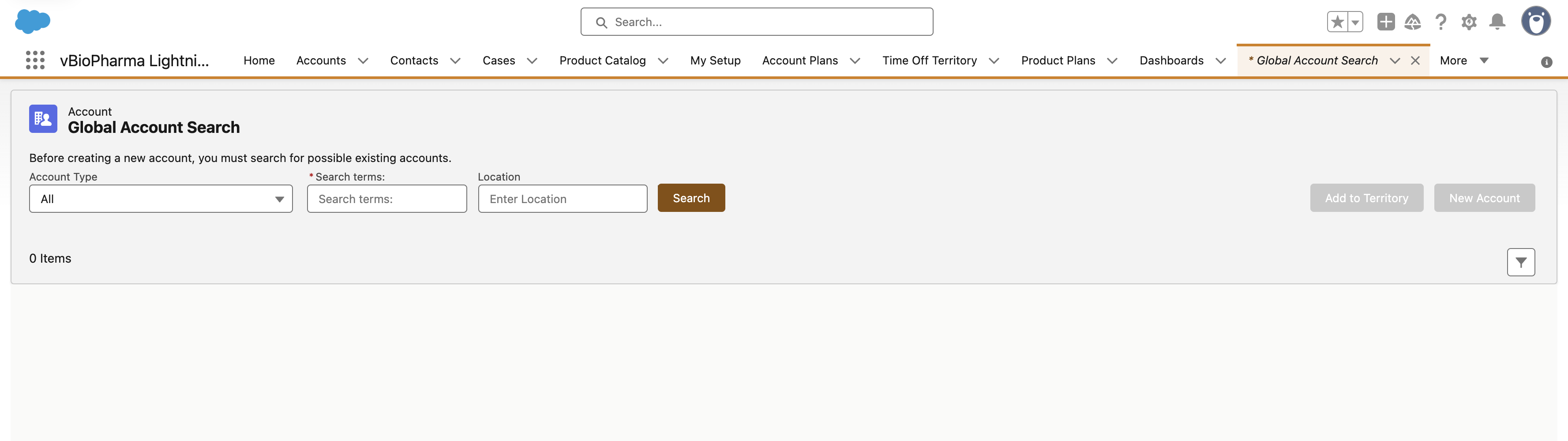Focus the Search terms input field
Viewport: 1568px width, 441px height.
(386, 199)
